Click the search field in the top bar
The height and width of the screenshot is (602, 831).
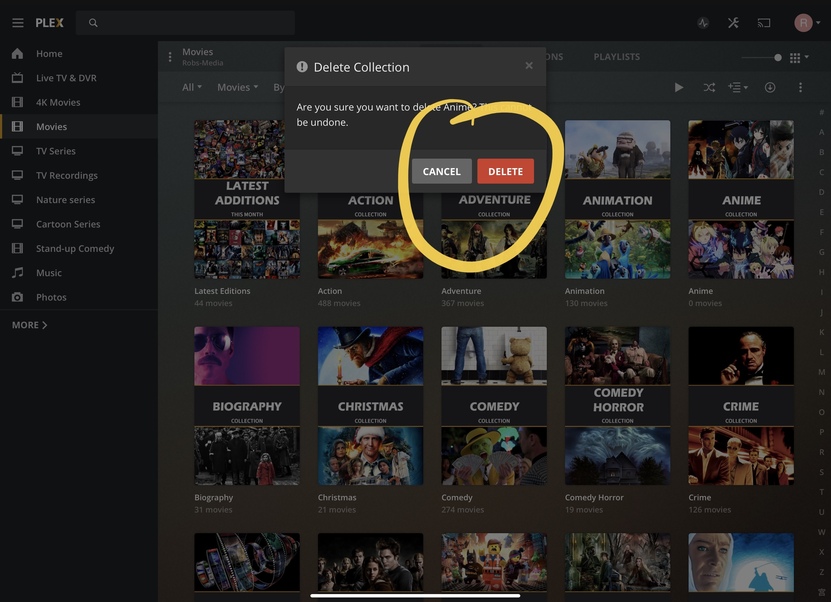(185, 23)
